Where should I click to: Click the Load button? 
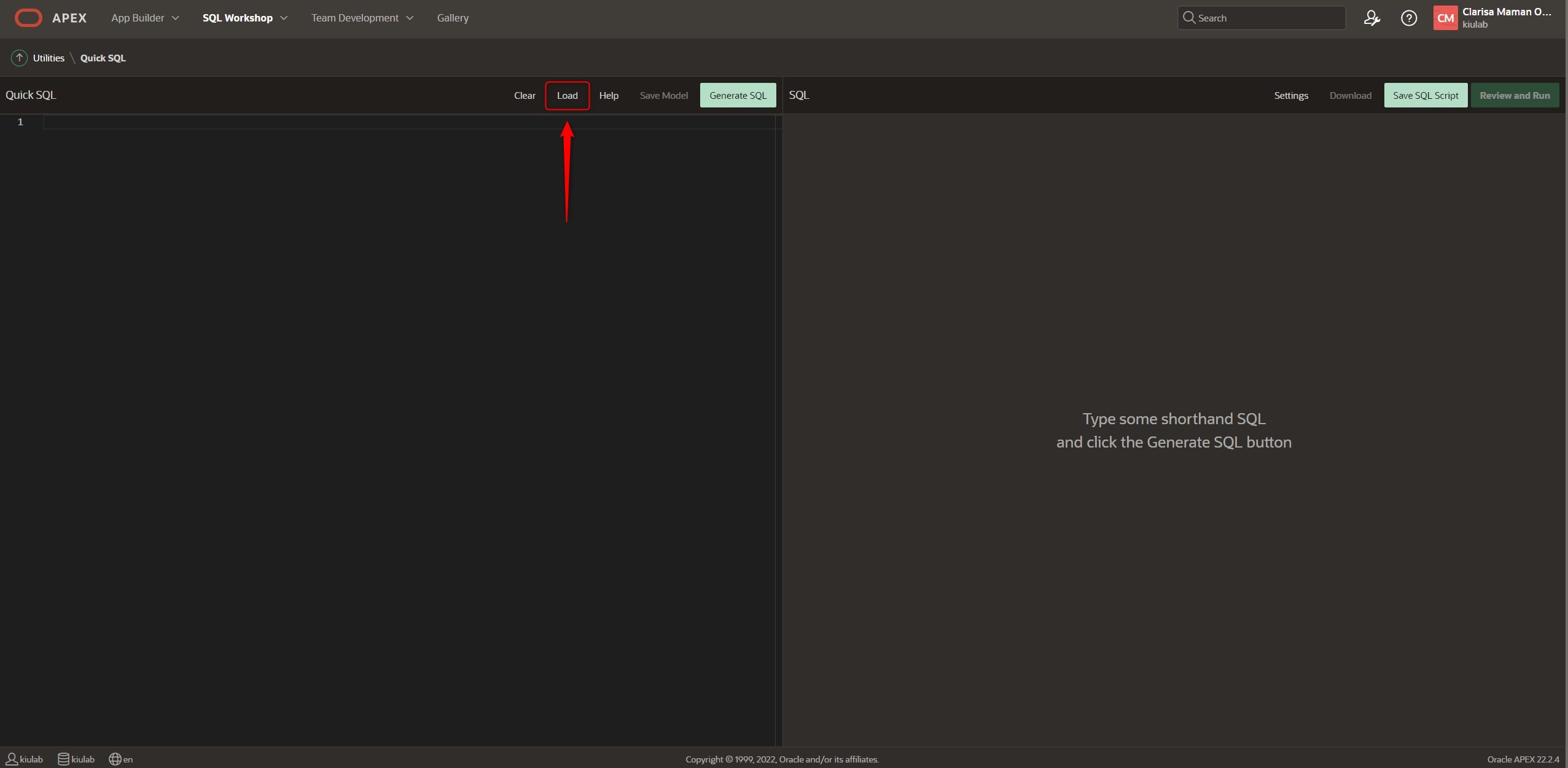click(567, 95)
